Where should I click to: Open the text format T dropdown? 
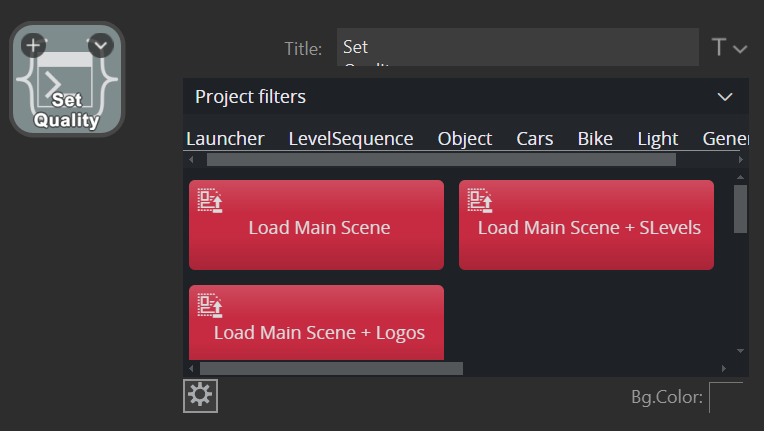(729, 48)
